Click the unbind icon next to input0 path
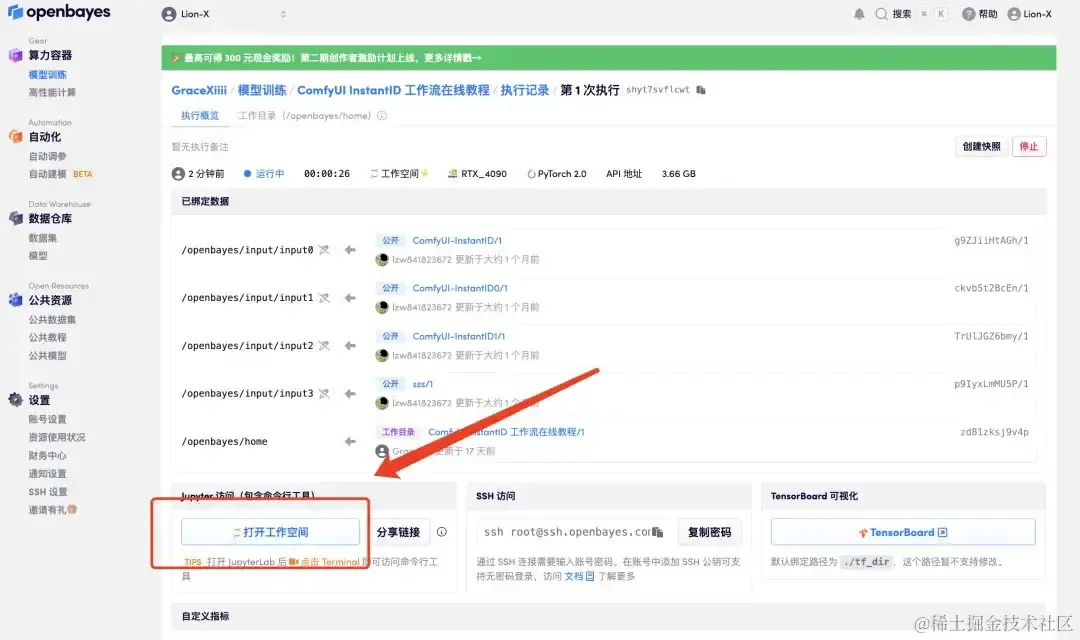1080x640 pixels. click(324, 249)
